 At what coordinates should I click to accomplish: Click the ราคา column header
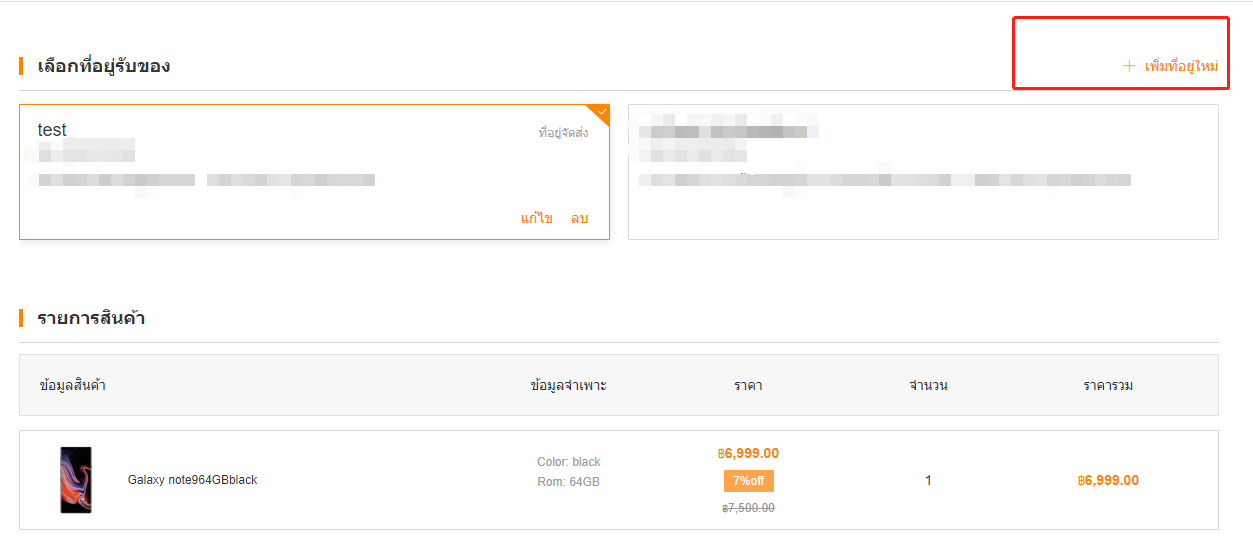pyautogui.click(x=748, y=385)
